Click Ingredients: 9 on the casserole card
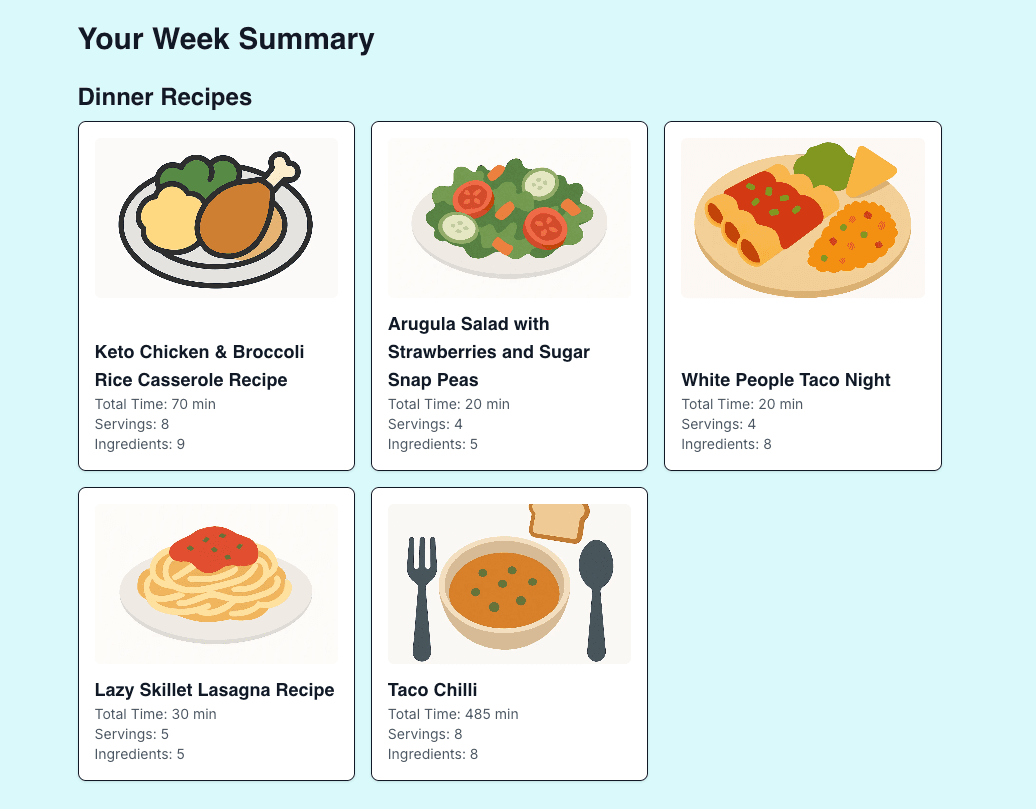 point(140,444)
